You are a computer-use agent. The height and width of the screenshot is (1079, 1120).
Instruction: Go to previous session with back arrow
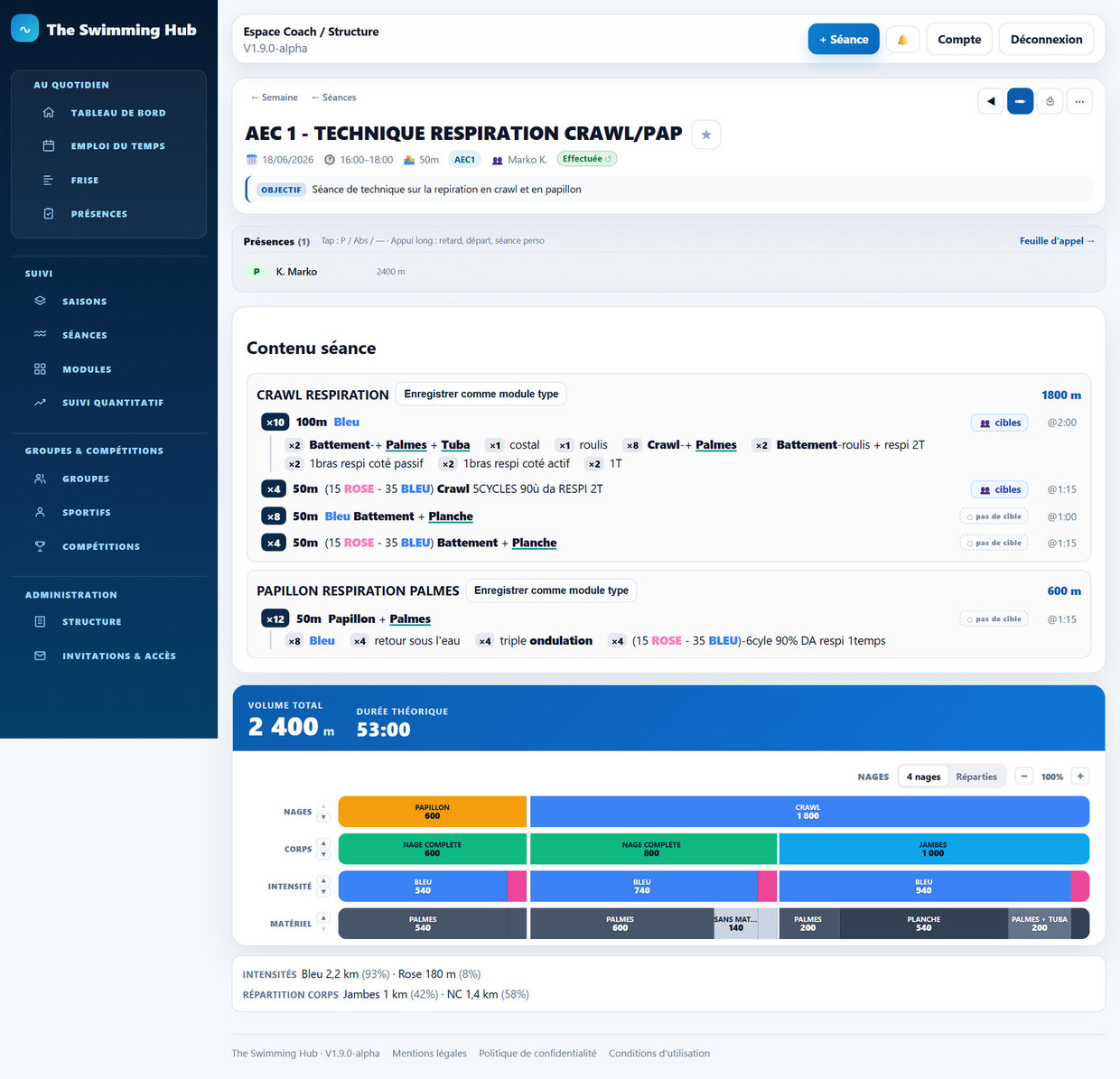click(991, 101)
